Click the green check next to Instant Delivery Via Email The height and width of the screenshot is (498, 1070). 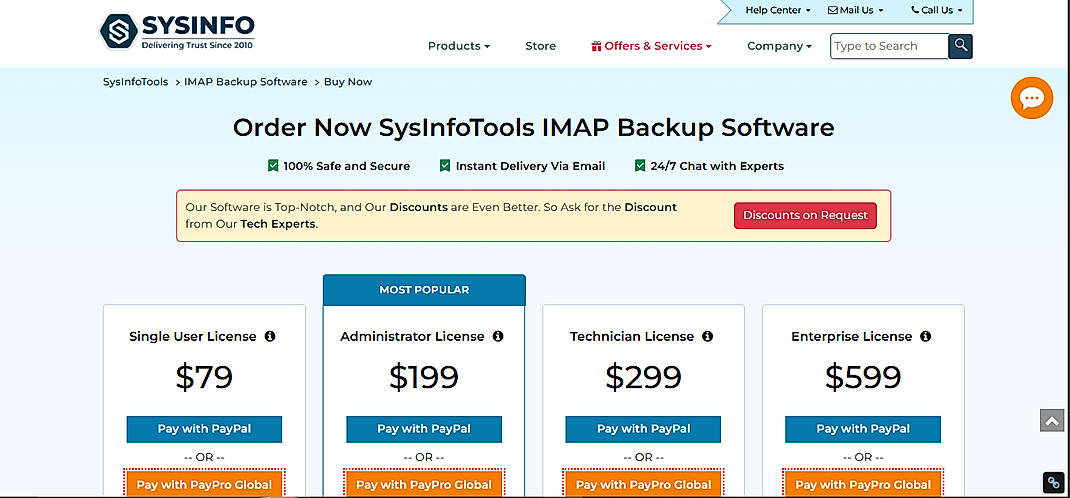pos(445,165)
